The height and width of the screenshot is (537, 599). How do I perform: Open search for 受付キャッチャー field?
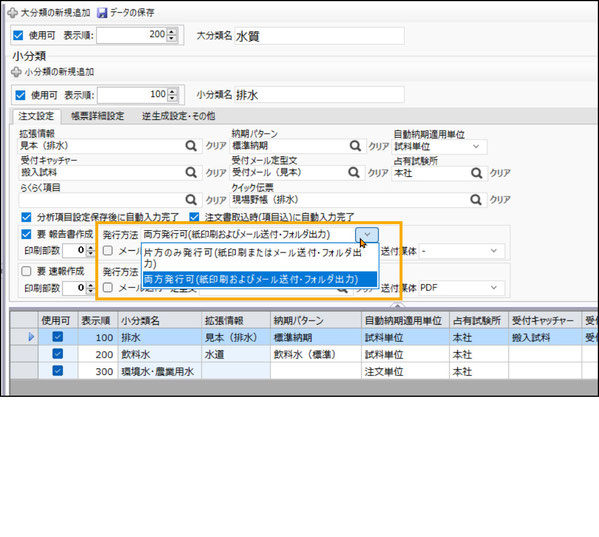(x=191, y=172)
